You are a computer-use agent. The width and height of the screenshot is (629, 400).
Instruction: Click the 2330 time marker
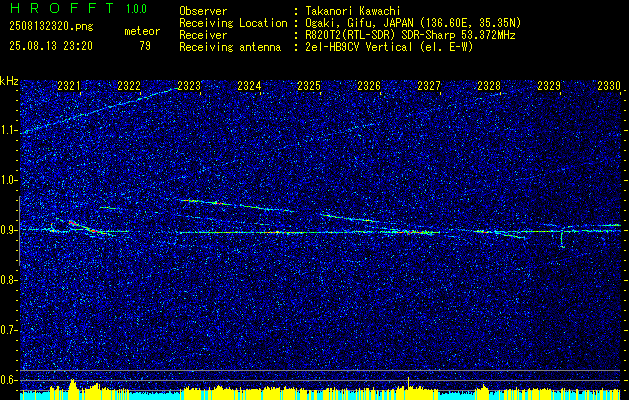(x=609, y=85)
